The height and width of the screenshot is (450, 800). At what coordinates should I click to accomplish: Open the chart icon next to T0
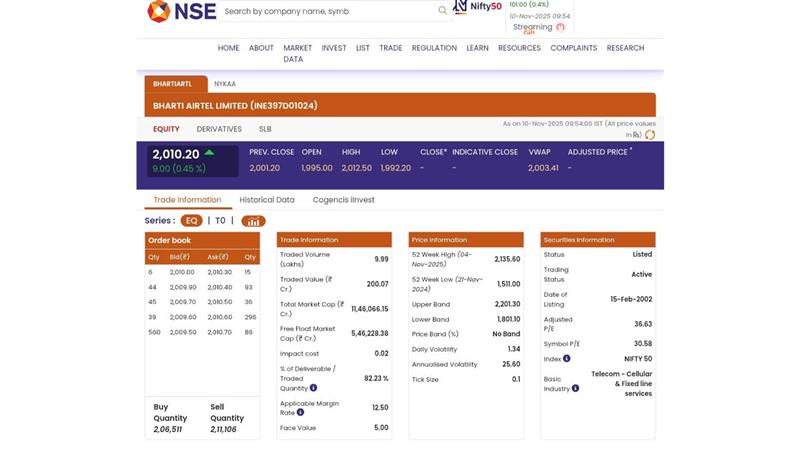pyautogui.click(x=253, y=221)
